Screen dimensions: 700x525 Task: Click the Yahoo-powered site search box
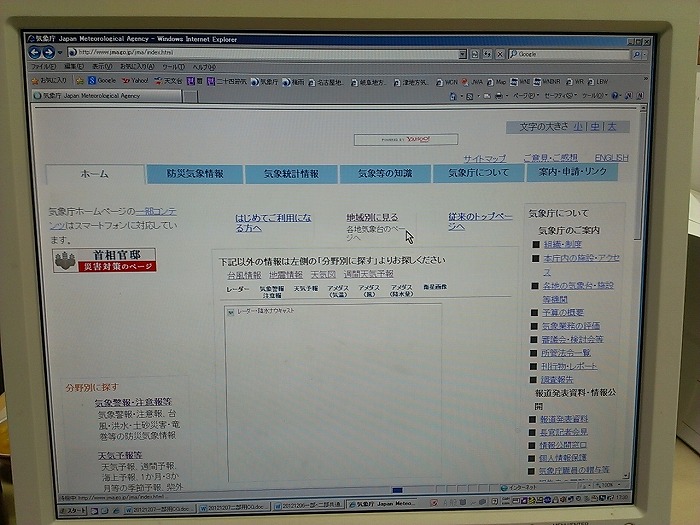(406, 139)
